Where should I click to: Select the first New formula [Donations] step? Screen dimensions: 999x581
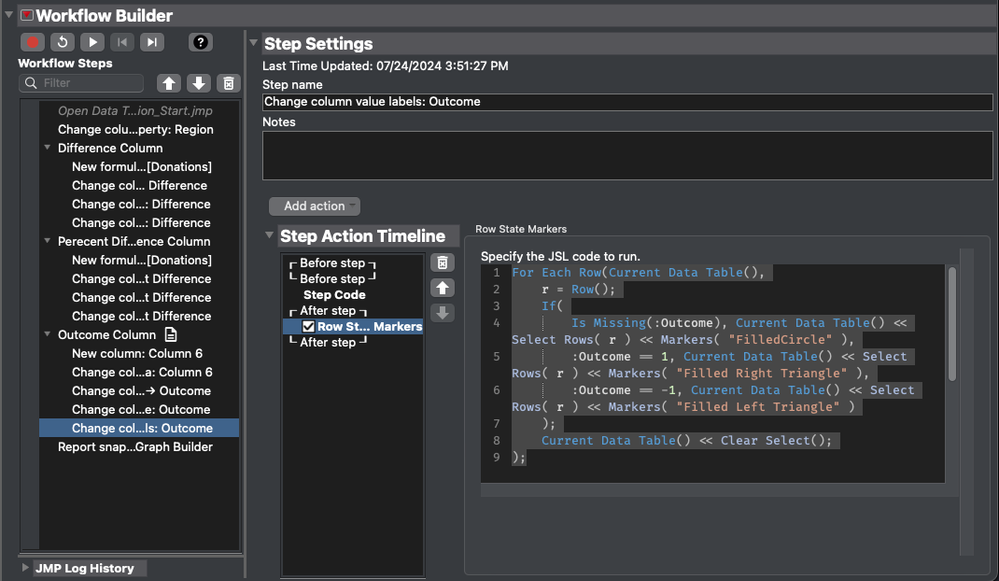[141, 167]
